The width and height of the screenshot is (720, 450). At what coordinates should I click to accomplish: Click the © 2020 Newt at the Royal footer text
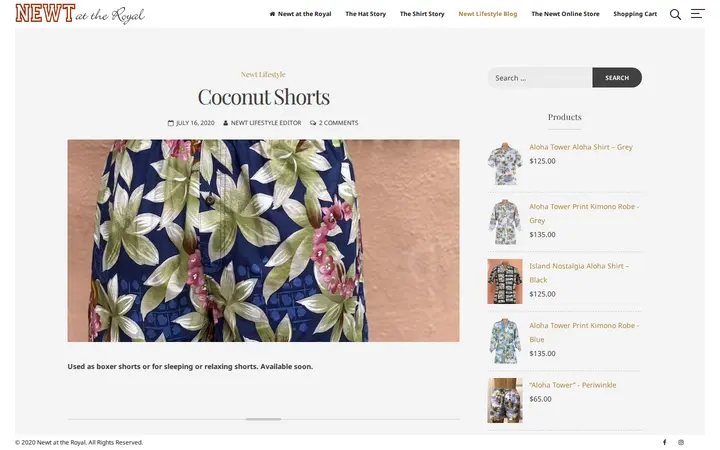coord(79,442)
